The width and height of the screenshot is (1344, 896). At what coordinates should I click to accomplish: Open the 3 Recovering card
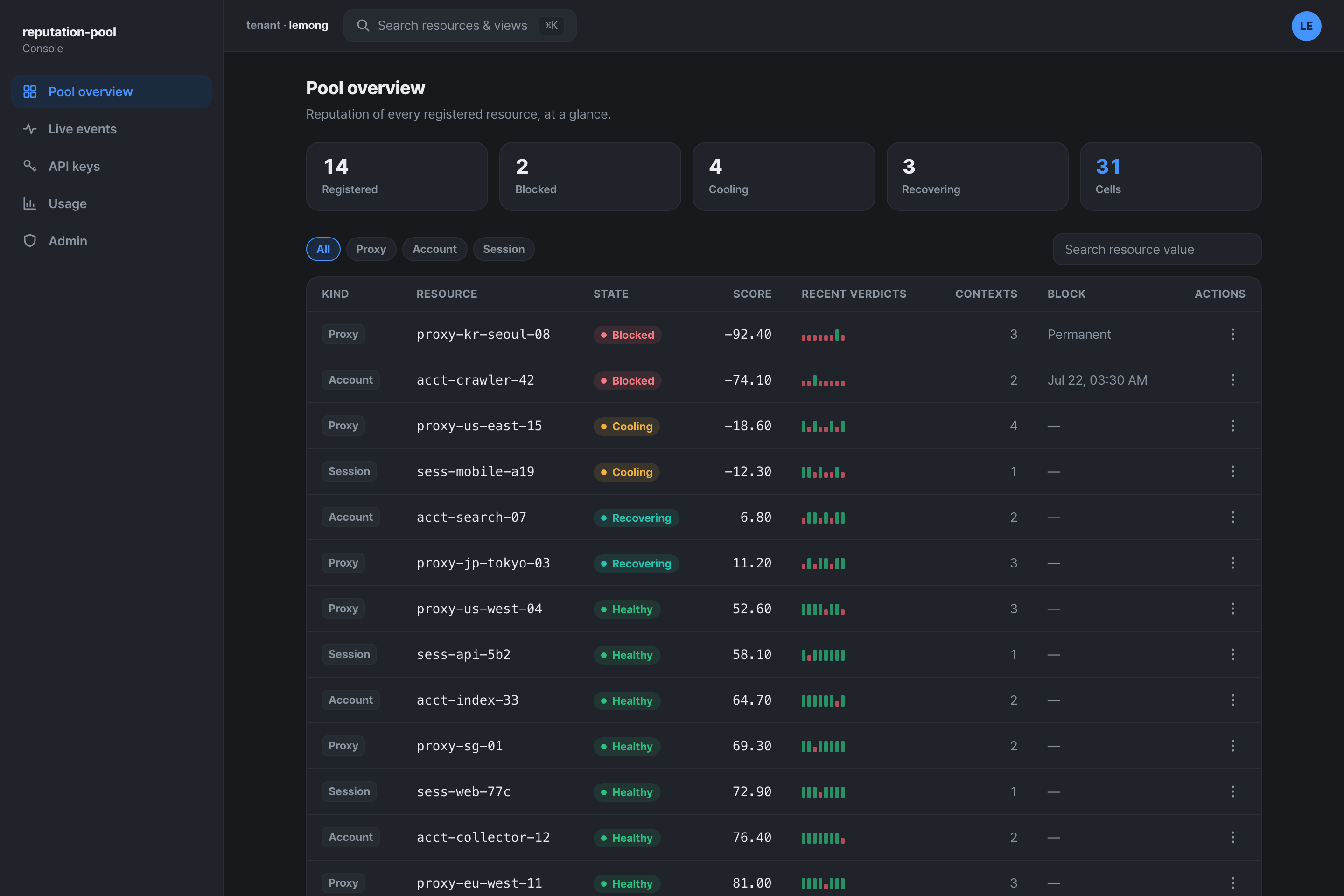(x=977, y=176)
